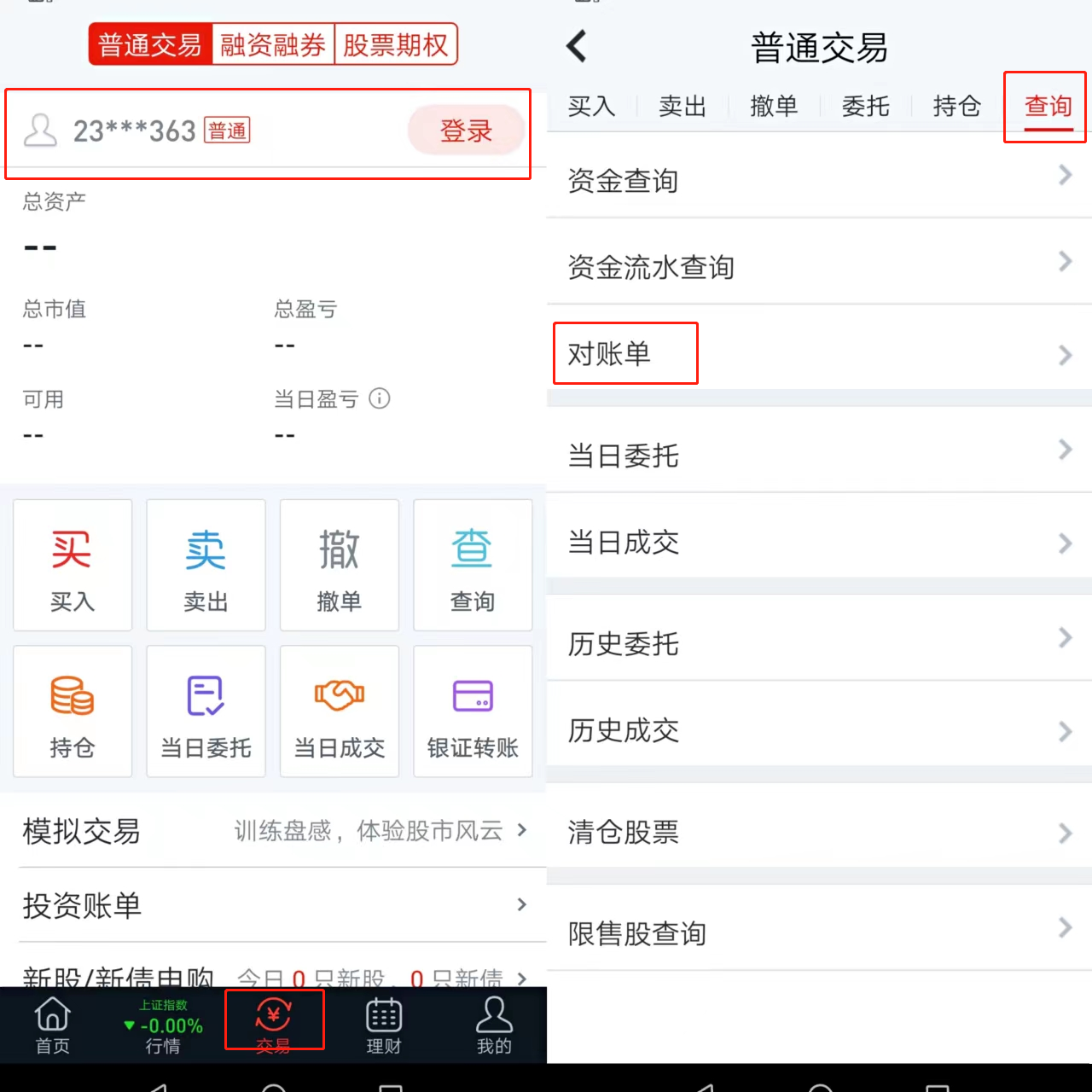The width and height of the screenshot is (1092, 1092).
Task: Click the 投资账单 label
Action: point(81,905)
